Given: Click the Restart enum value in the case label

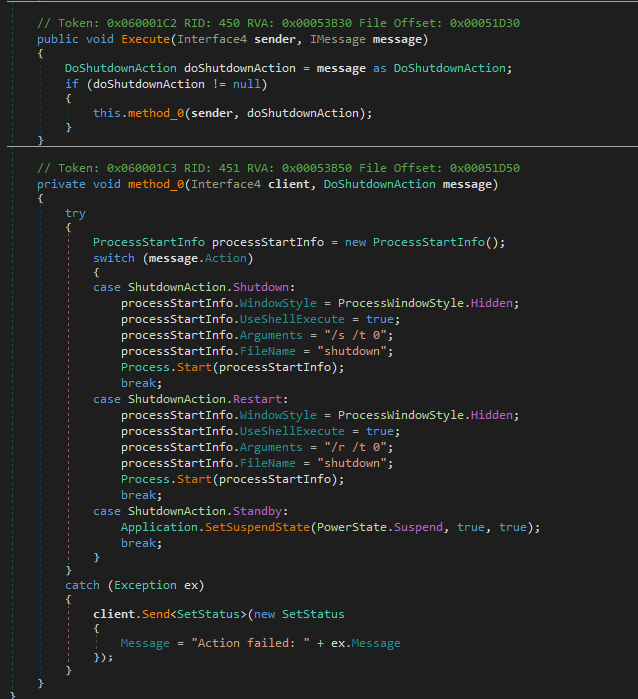Looking at the screenshot, I should [x=257, y=399].
